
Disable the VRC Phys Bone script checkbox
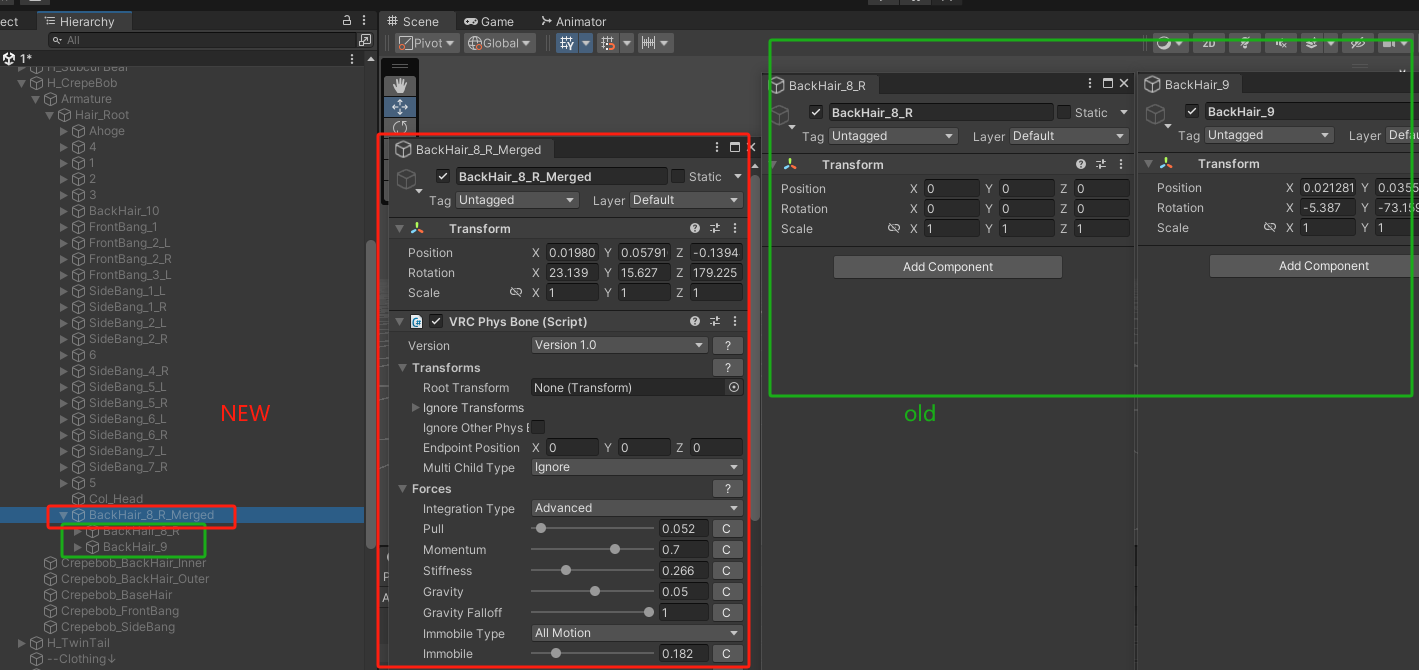coord(436,321)
